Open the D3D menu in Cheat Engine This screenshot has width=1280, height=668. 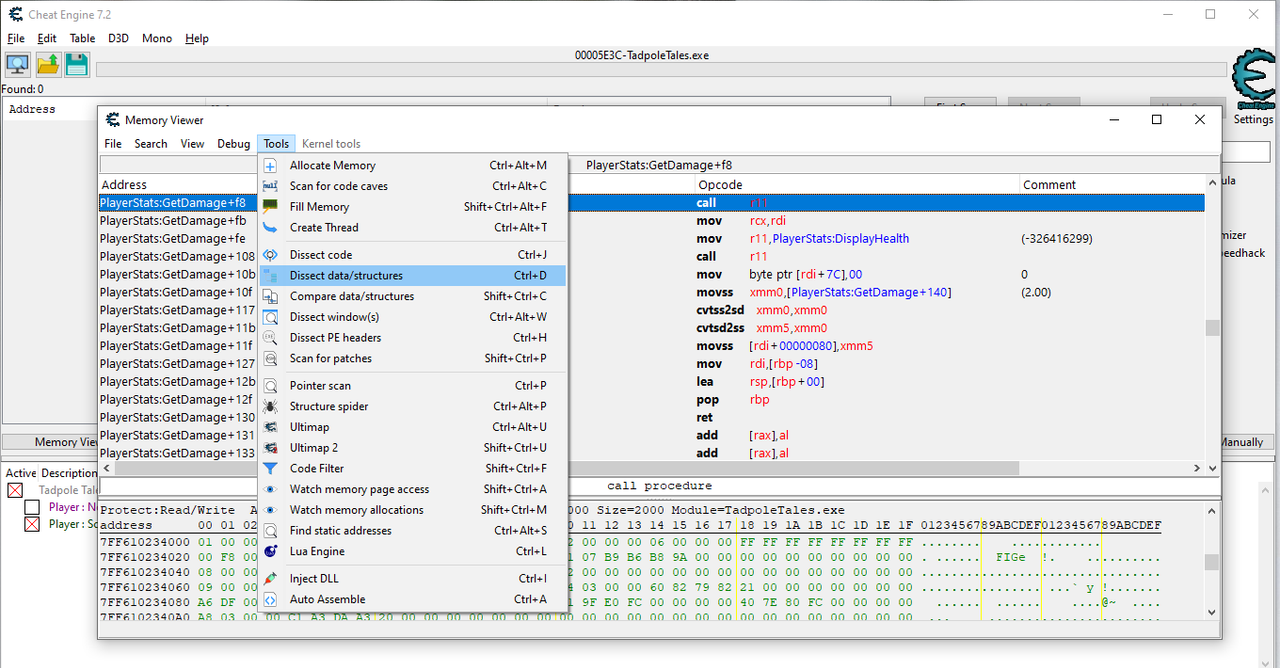coord(118,38)
